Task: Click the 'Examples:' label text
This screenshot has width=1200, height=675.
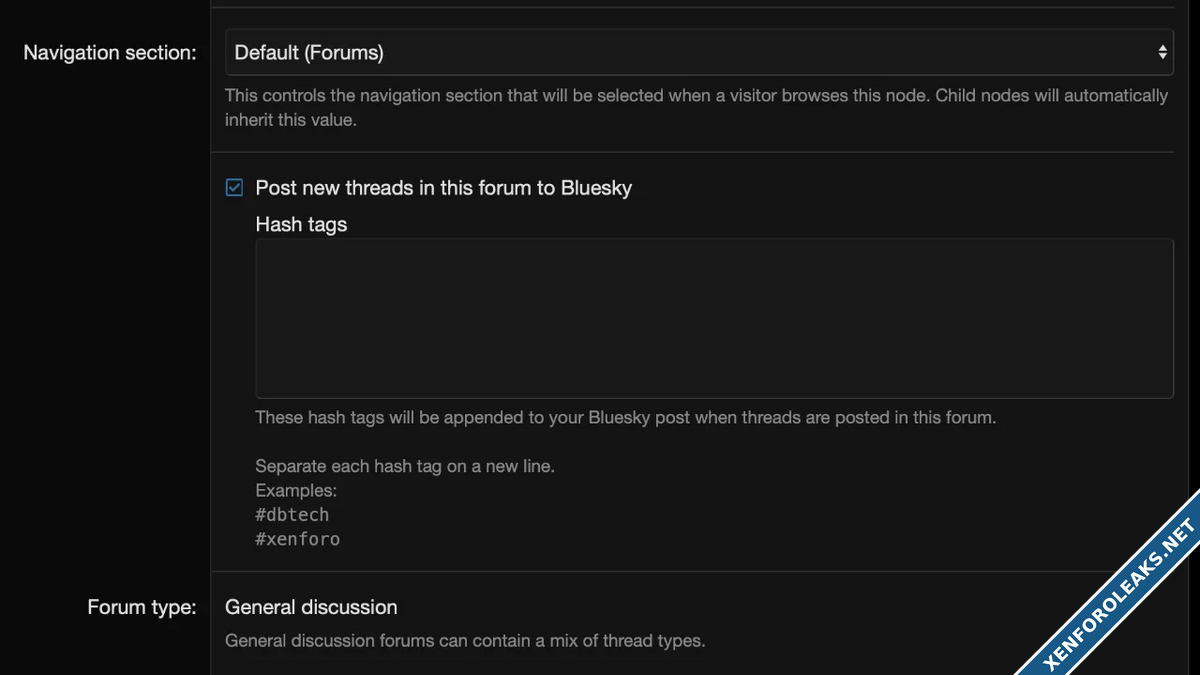Action: 296,491
